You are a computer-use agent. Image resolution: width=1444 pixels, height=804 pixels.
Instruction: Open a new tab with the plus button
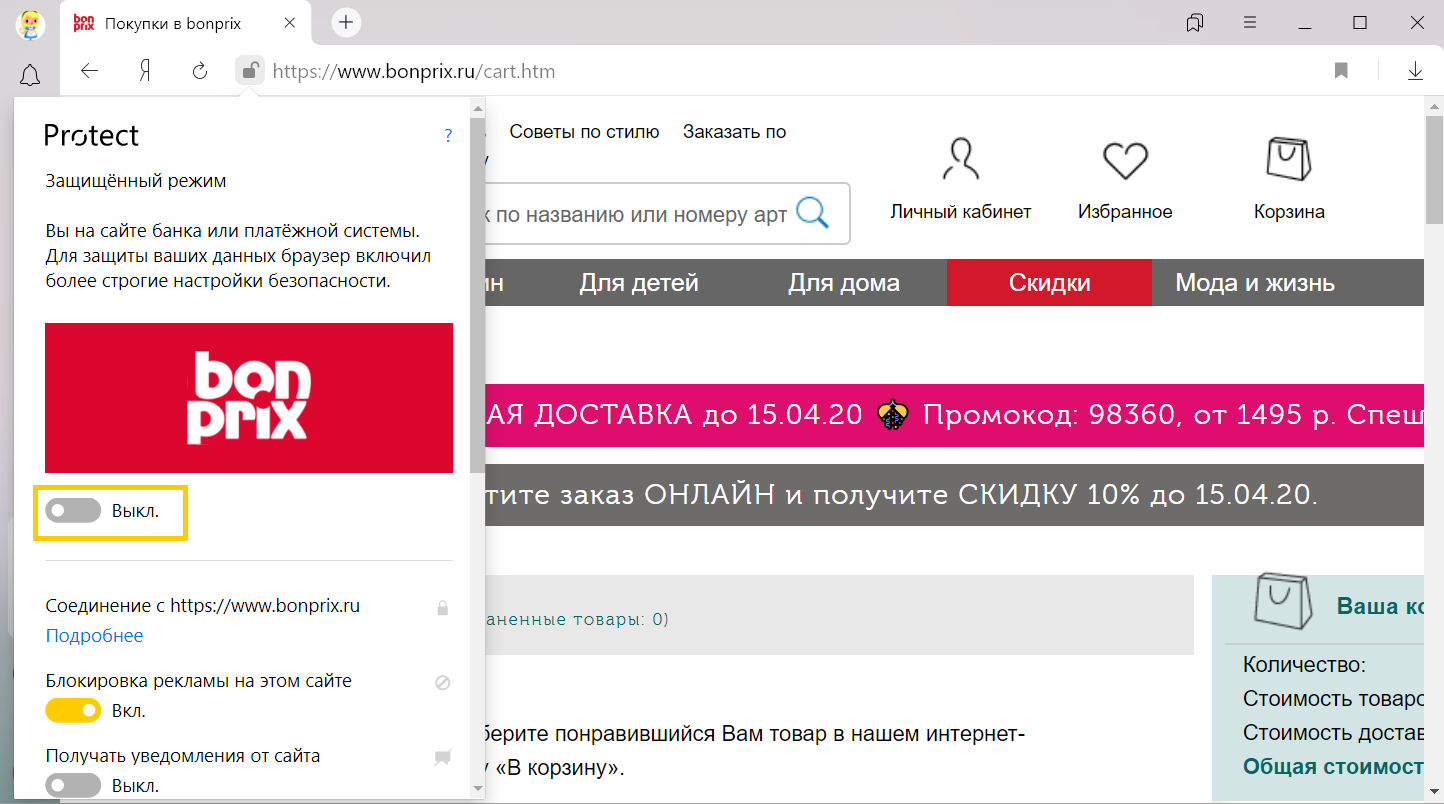click(x=346, y=22)
